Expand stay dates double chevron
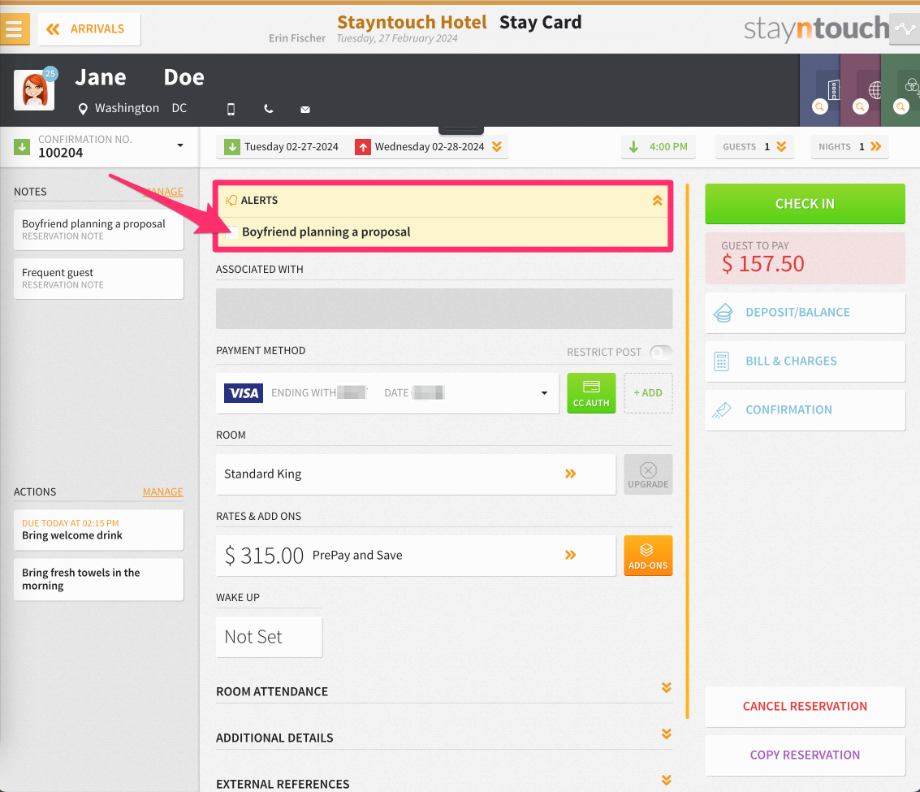920x792 pixels. tap(496, 147)
